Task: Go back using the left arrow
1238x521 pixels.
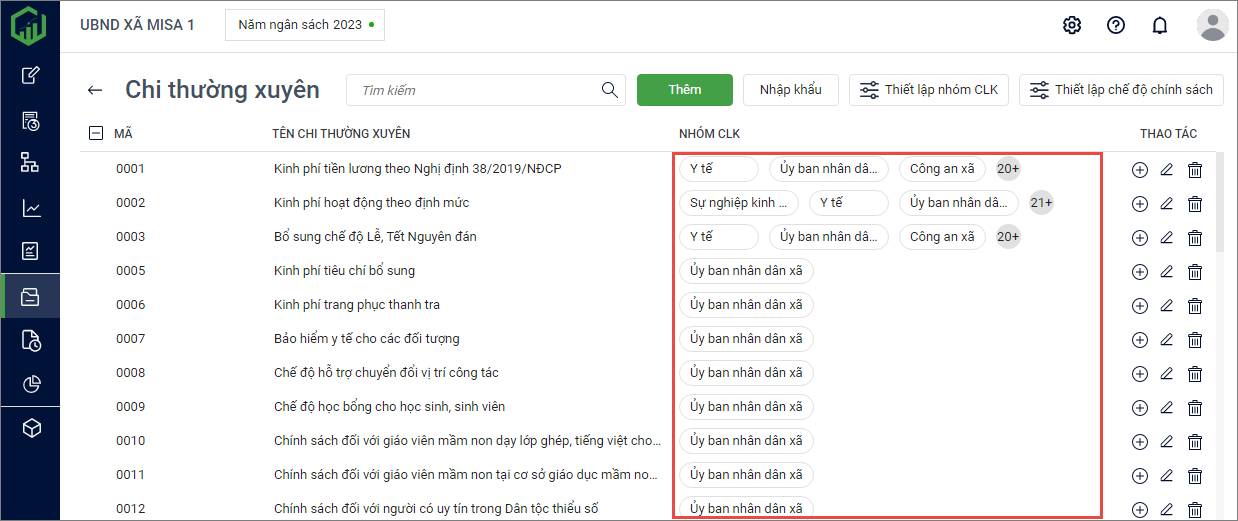Action: tap(95, 90)
